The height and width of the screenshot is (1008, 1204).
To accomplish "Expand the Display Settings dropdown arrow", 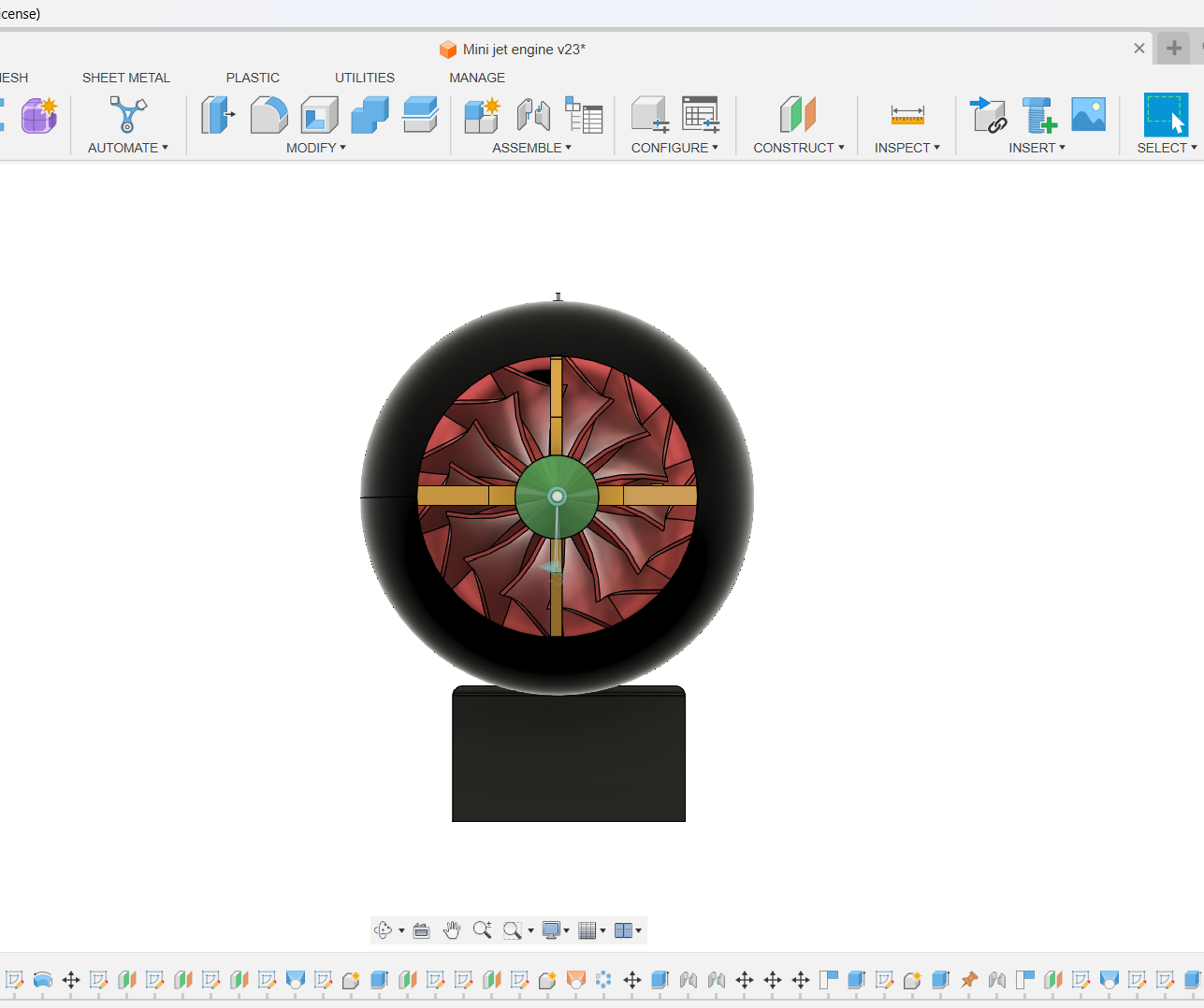I will tap(566, 931).
